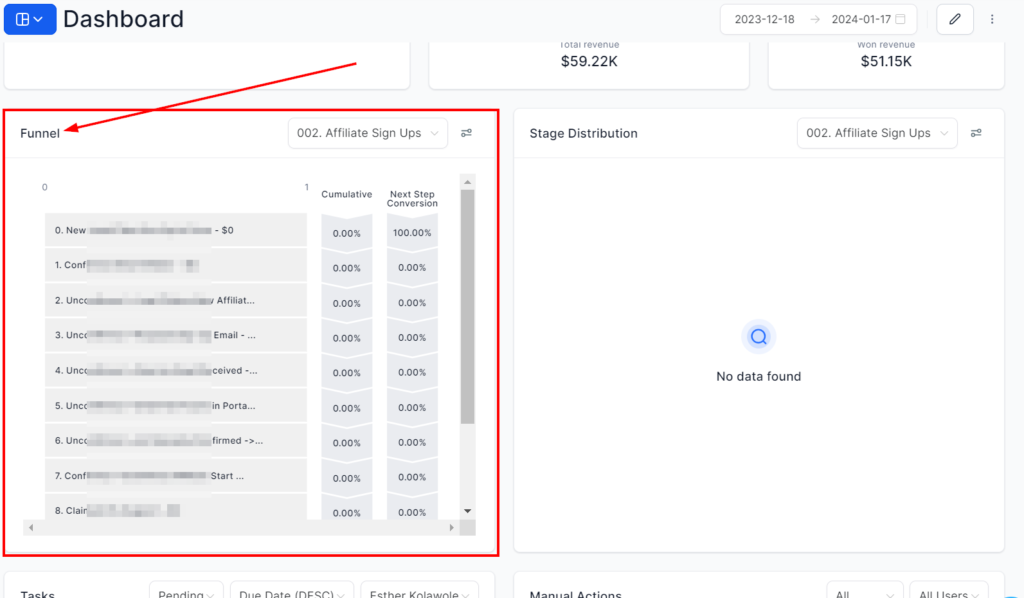Open the Esther Kolawole assignee dropdown
This screenshot has width=1024, height=598.
(419, 593)
